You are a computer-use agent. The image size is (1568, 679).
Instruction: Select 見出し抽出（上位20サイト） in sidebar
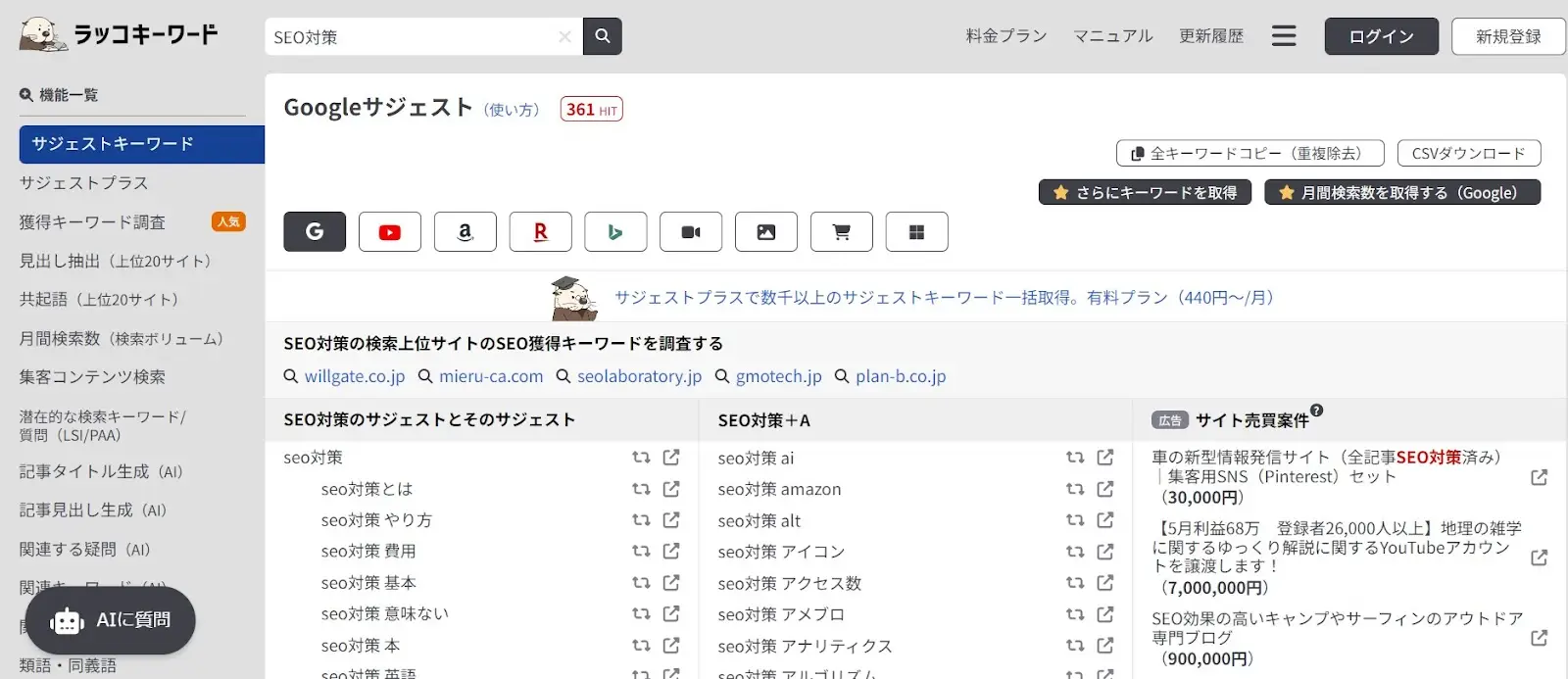click(116, 261)
